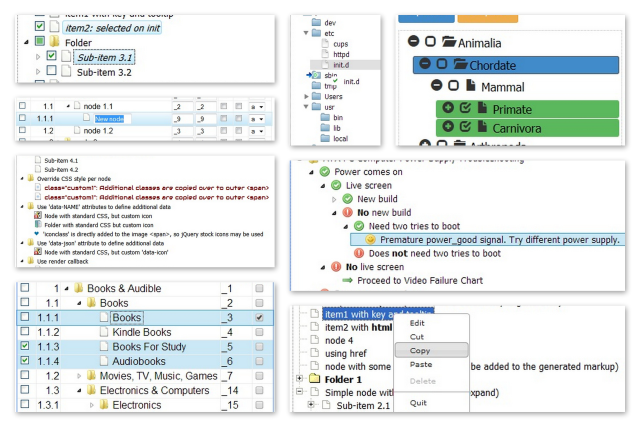640x427 pixels.
Task: Click the first _2 input in node 1.1 row
Action: coord(182,107)
